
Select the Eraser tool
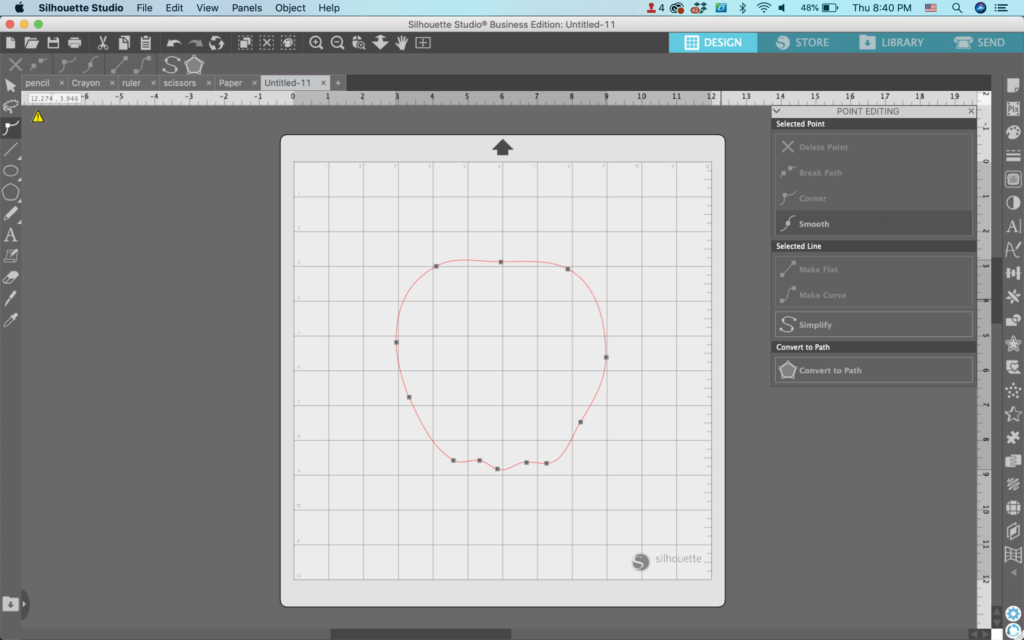click(x=10, y=278)
